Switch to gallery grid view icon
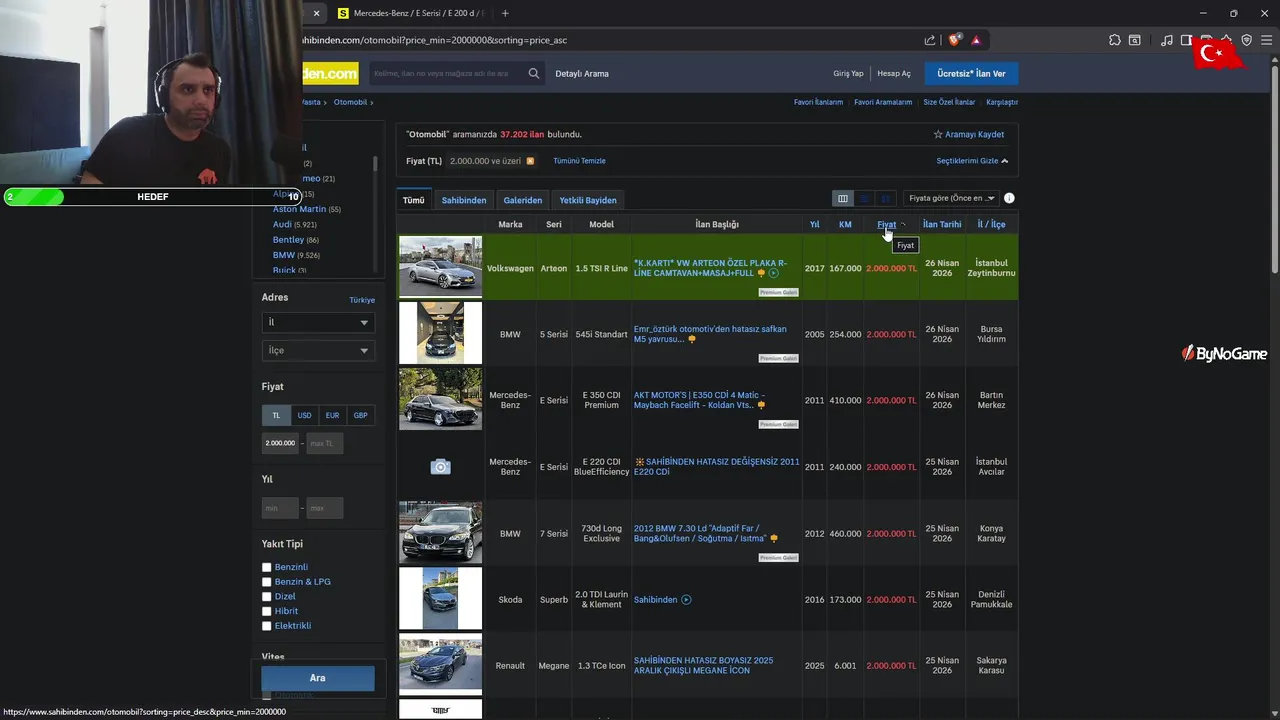This screenshot has width=1280, height=720. pos(886,198)
